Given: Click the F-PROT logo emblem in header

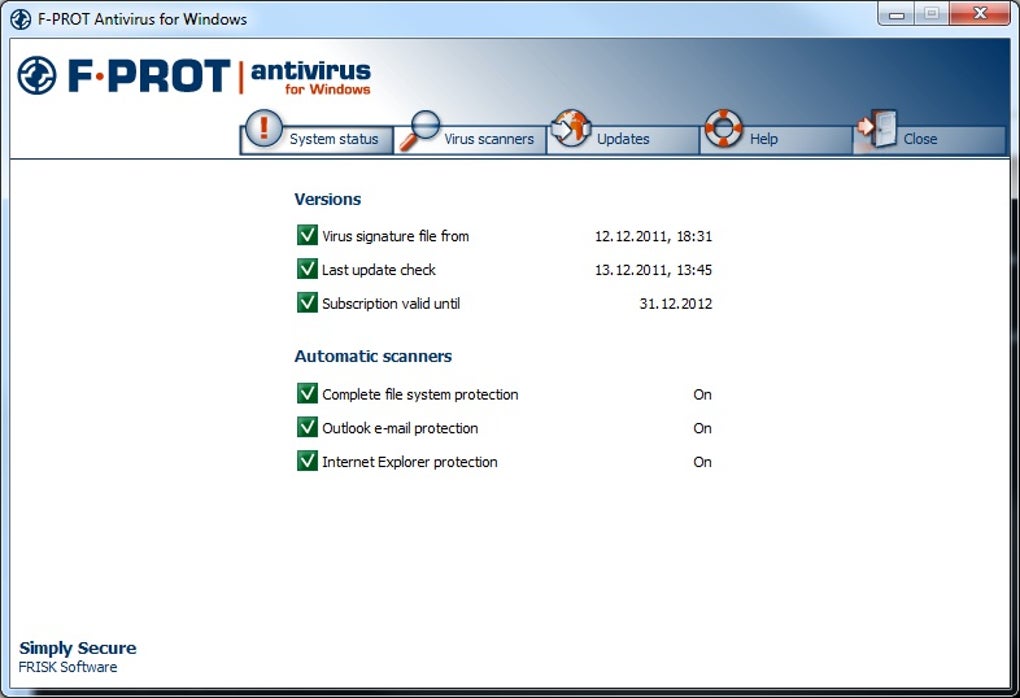Looking at the screenshot, I should point(37,75).
